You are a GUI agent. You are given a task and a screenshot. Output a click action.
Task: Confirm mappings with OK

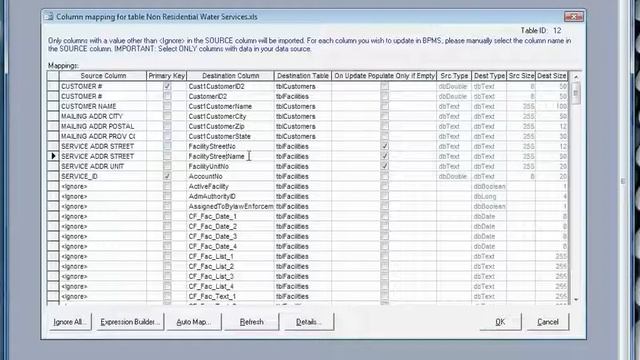pos(500,322)
